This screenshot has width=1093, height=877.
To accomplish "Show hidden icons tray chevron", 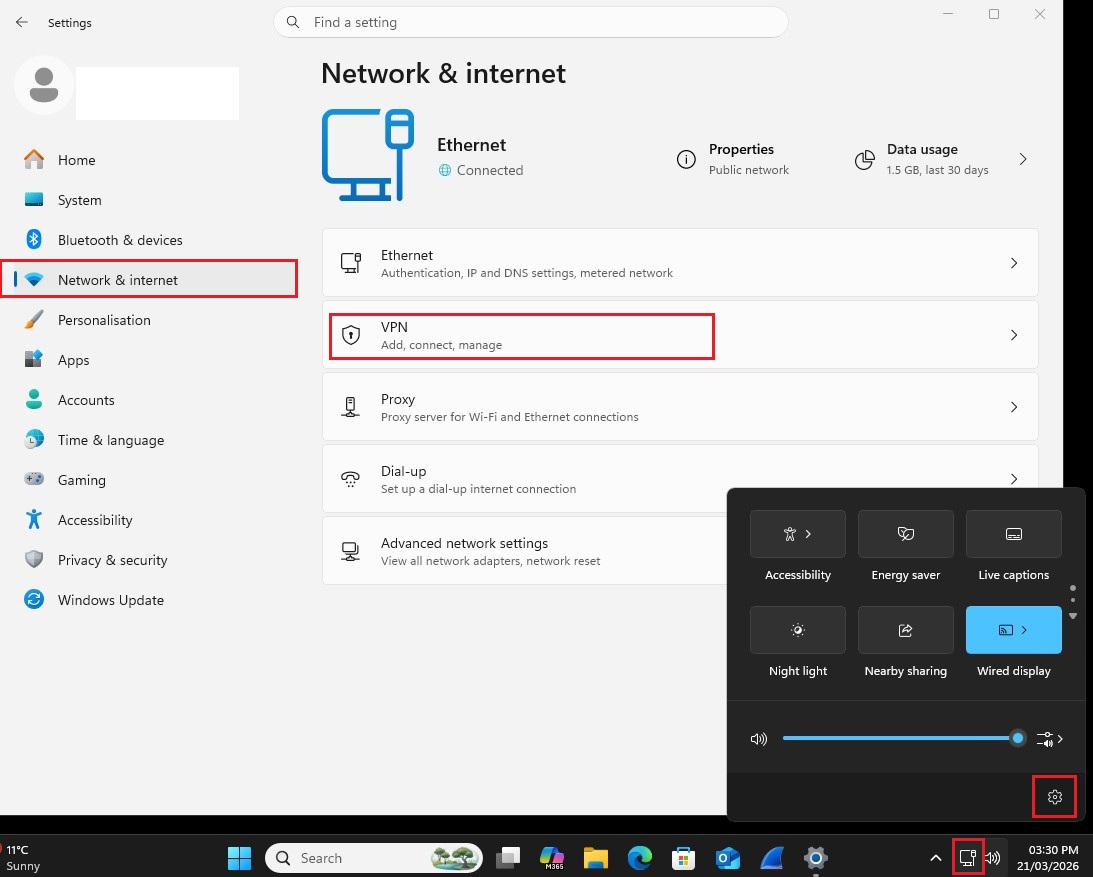I will 935,858.
